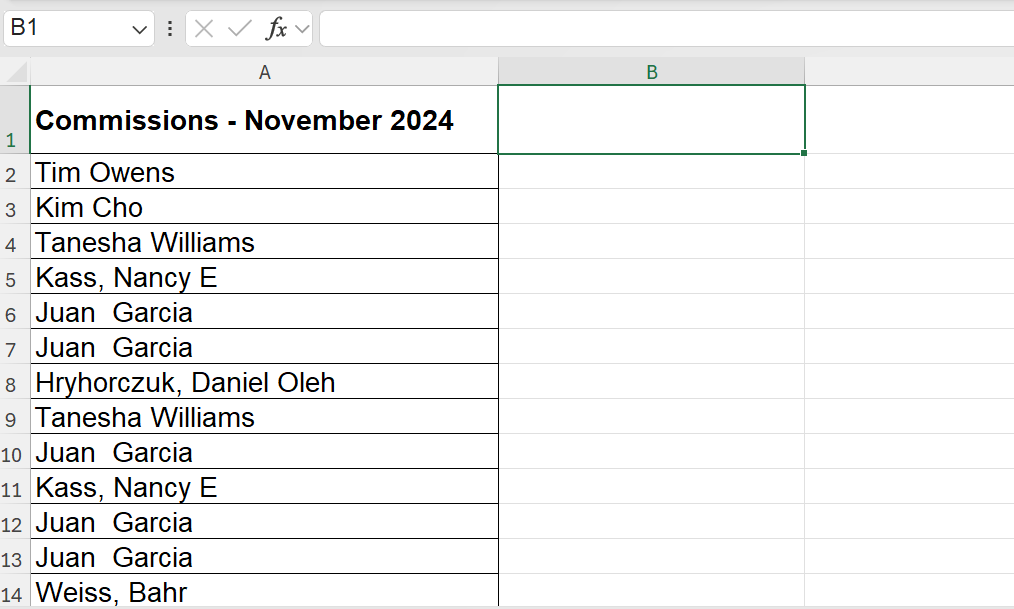Click the three-dot handle beside Name Box

pos(169,28)
